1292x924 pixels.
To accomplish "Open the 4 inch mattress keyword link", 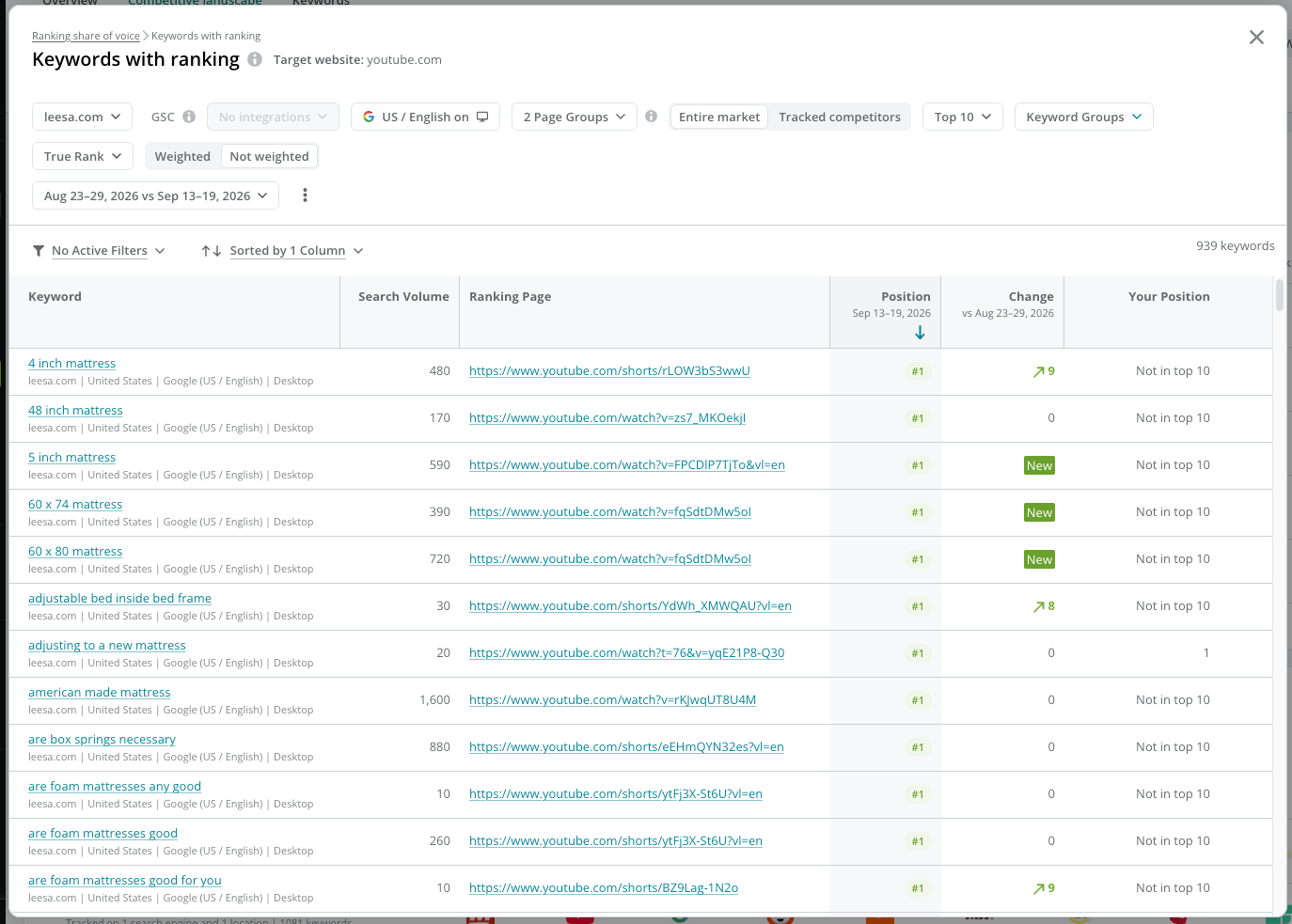I will [71, 364].
